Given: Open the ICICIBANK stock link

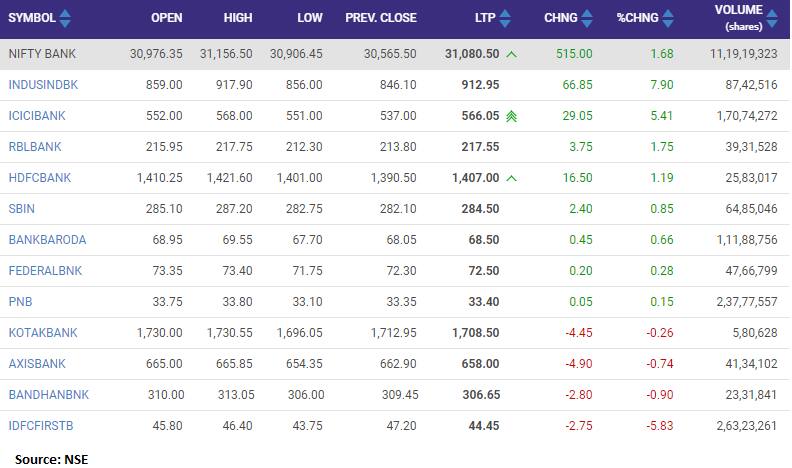Looking at the screenshot, I should tap(37, 116).
